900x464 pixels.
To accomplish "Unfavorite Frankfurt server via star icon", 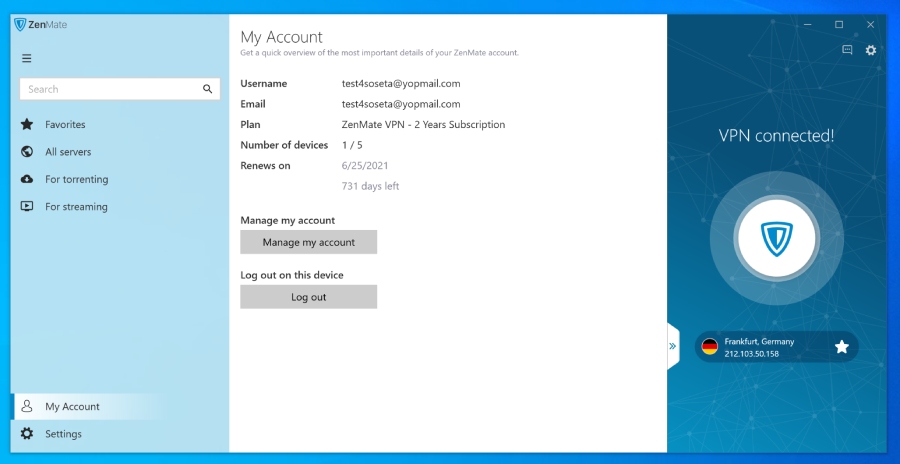I will 841,347.
